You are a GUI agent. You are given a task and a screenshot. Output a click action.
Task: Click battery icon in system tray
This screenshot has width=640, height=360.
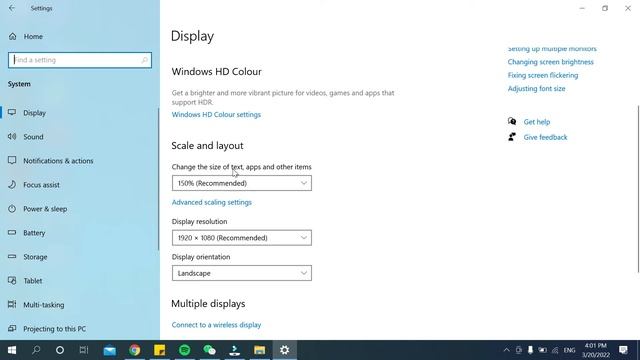[542, 350]
